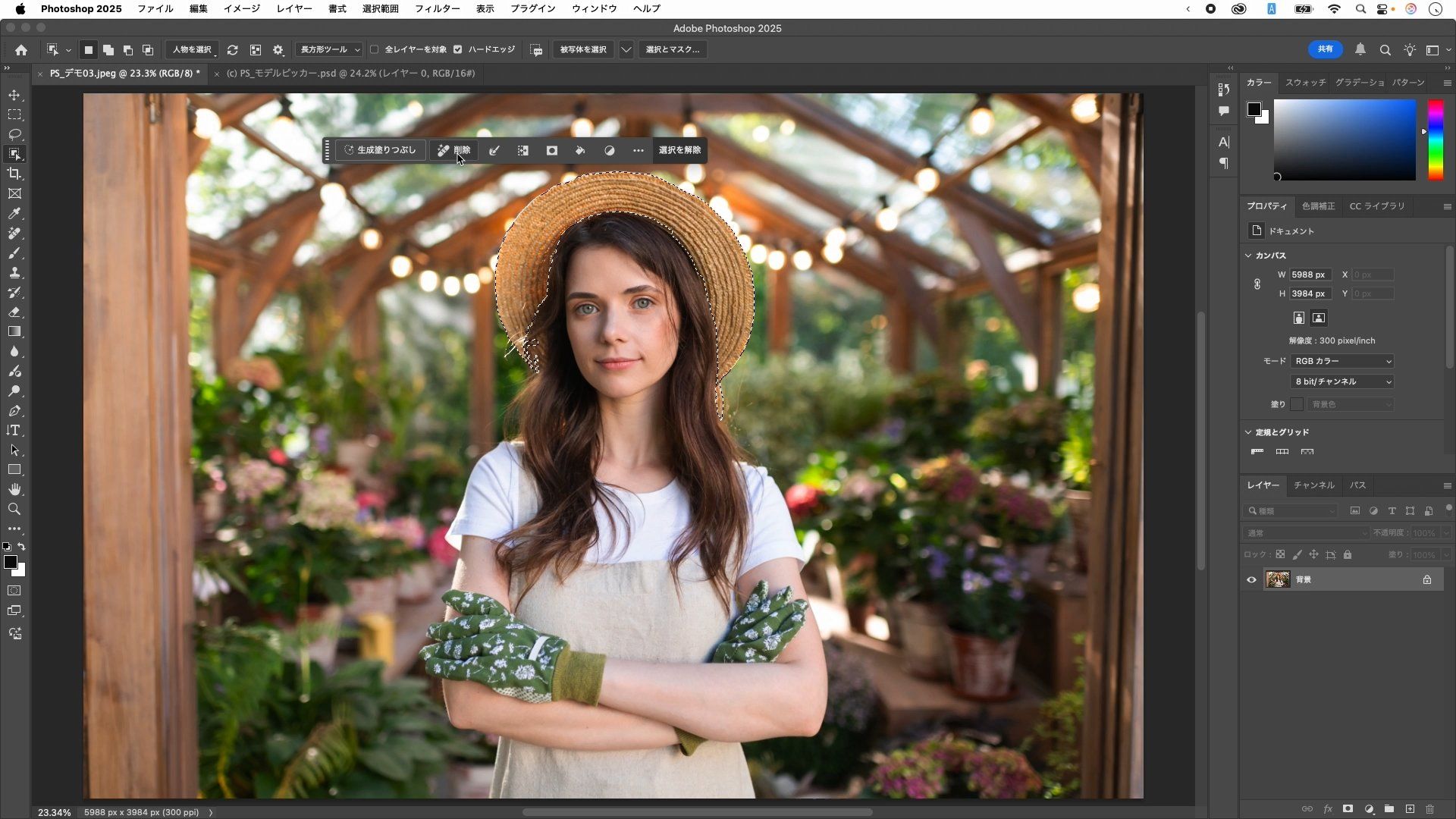This screenshot has width=1456, height=819.
Task: Select the Hand tool
Action: pyautogui.click(x=14, y=490)
